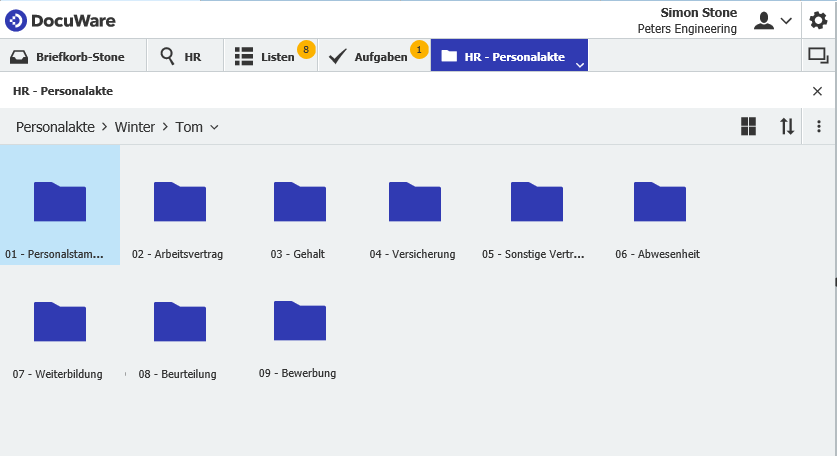Click the user profile icon
Image resolution: width=837 pixels, height=456 pixels.
point(765,20)
